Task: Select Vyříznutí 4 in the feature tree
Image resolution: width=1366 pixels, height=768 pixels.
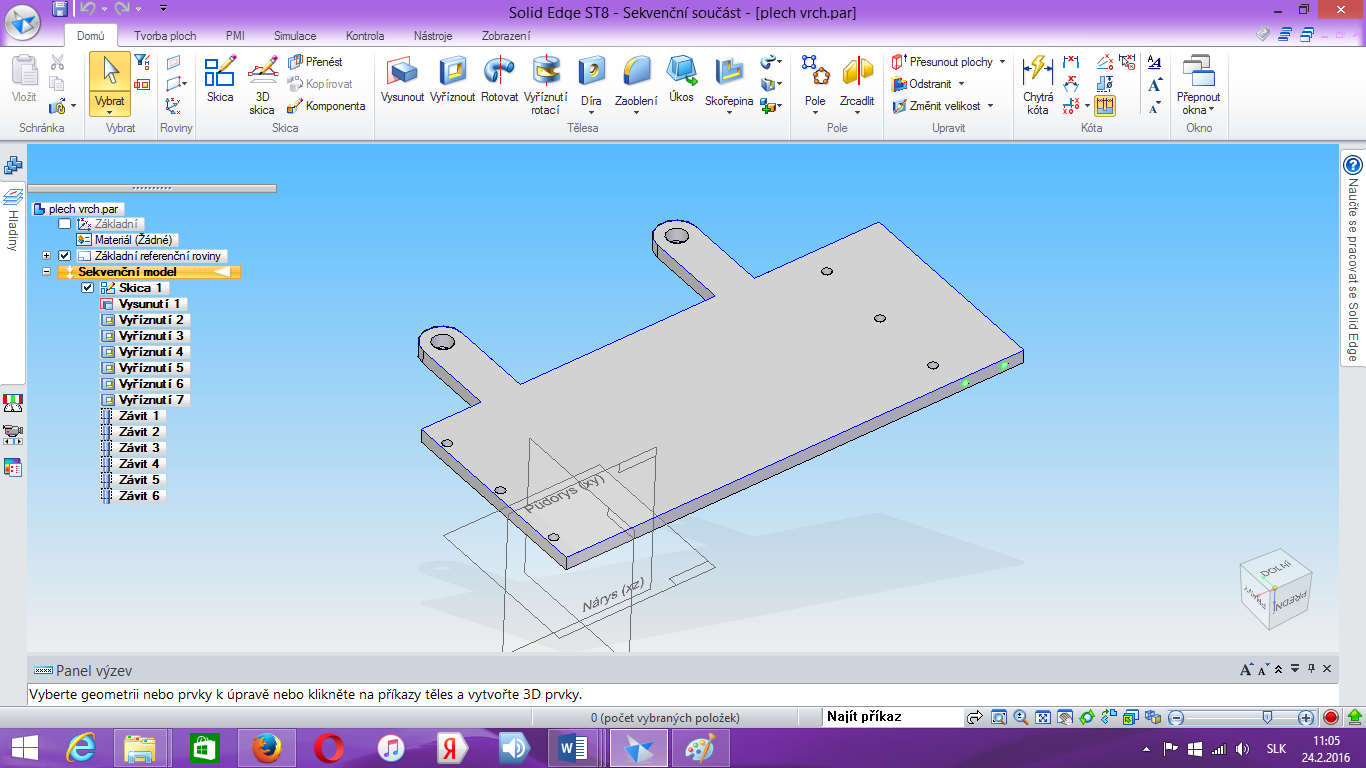Action: coord(143,352)
